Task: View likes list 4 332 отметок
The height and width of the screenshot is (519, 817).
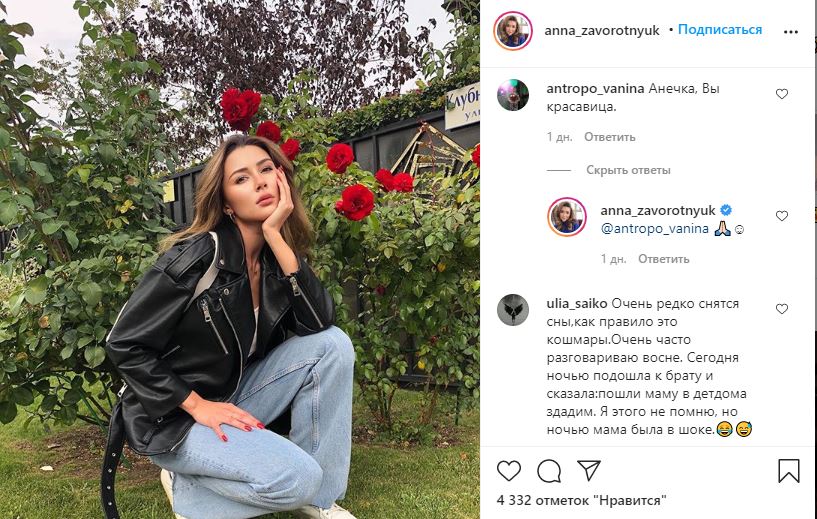Action: (581, 500)
